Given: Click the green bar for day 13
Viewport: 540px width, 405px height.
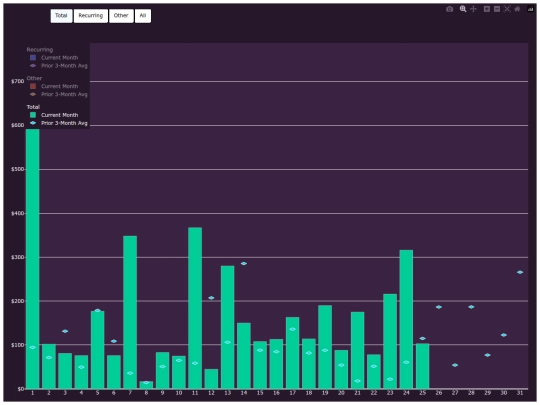Looking at the screenshot, I should pos(228,327).
